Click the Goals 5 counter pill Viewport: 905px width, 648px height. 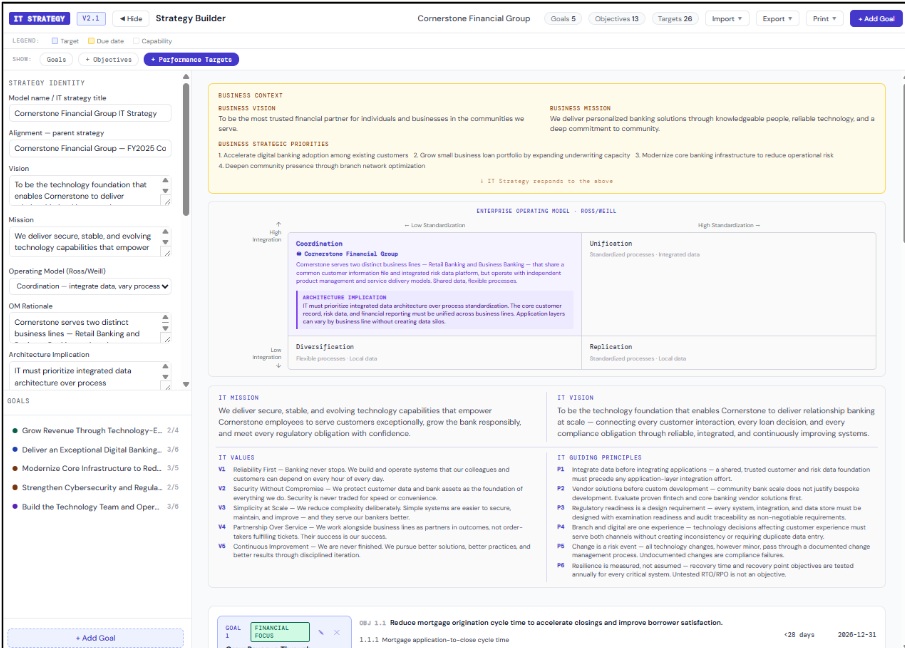point(563,18)
